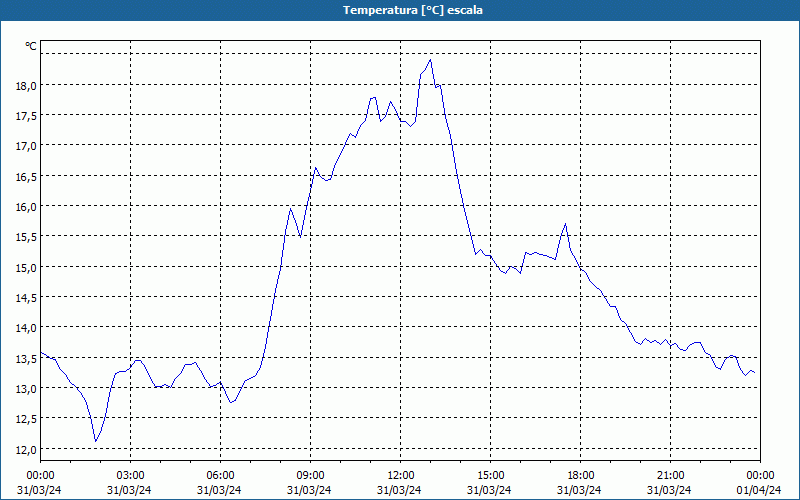Click the temperature peak near 13:00
This screenshot has width=800, height=500.
[431, 60]
